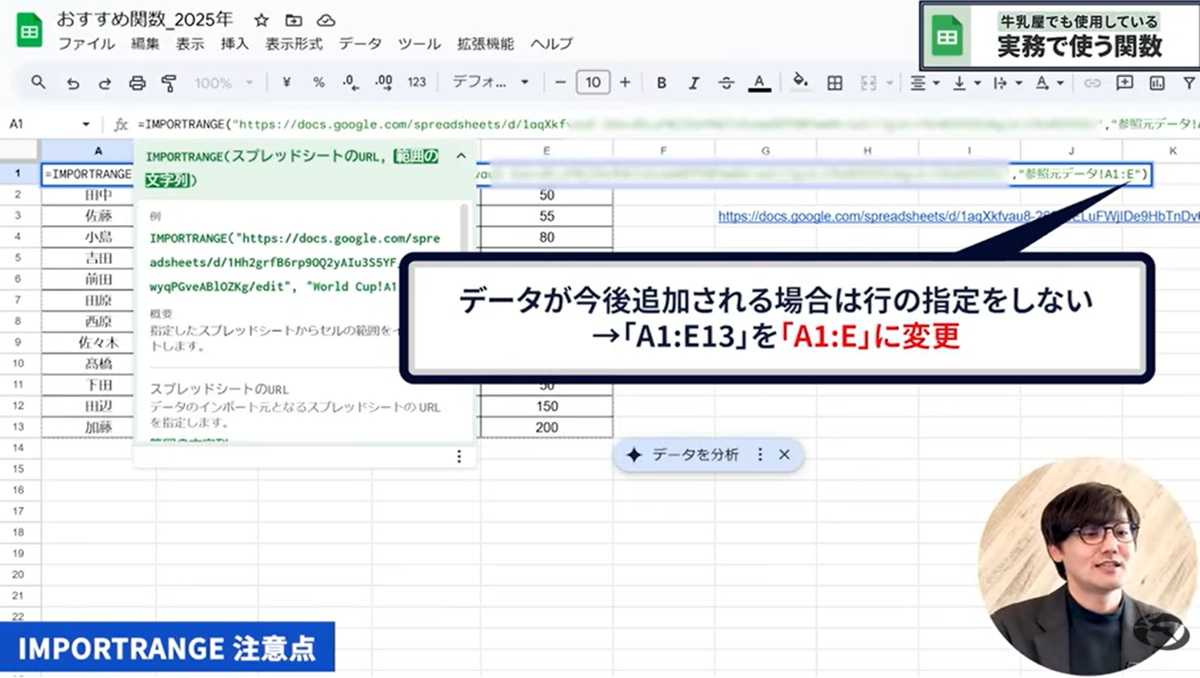Open the fill color paint bucket

click(800, 83)
